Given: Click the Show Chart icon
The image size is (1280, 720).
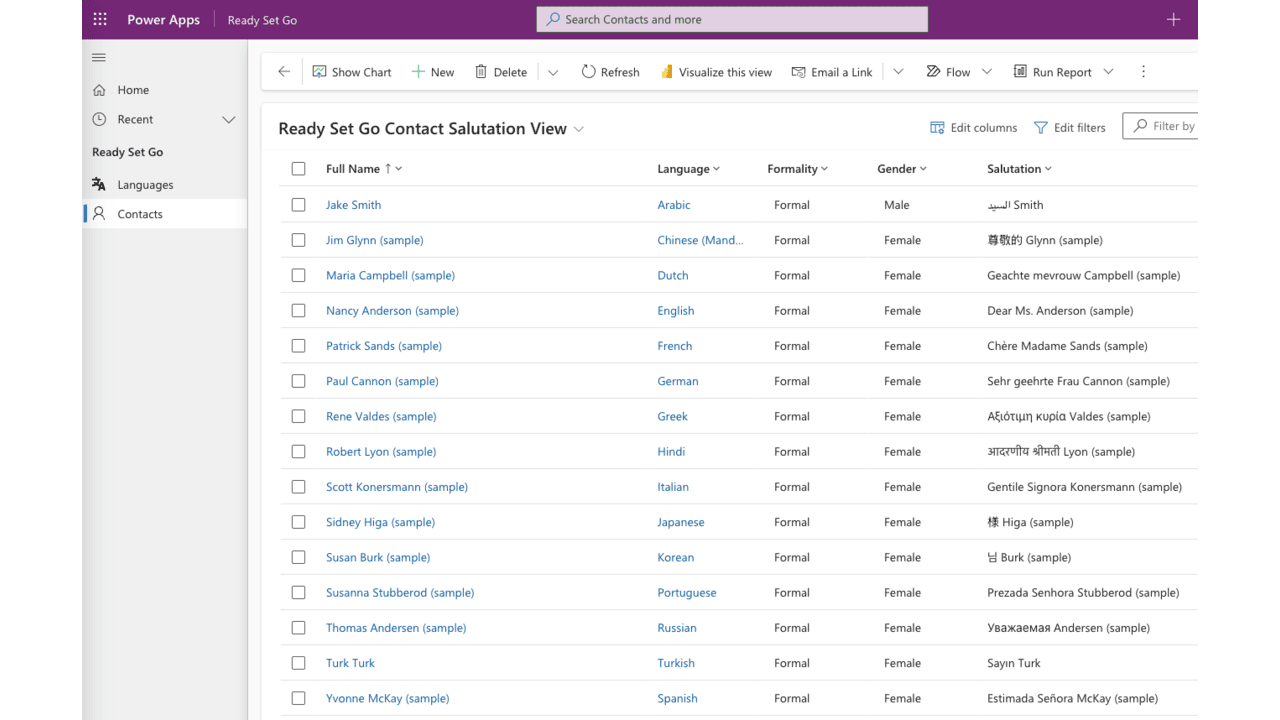Looking at the screenshot, I should pos(319,71).
